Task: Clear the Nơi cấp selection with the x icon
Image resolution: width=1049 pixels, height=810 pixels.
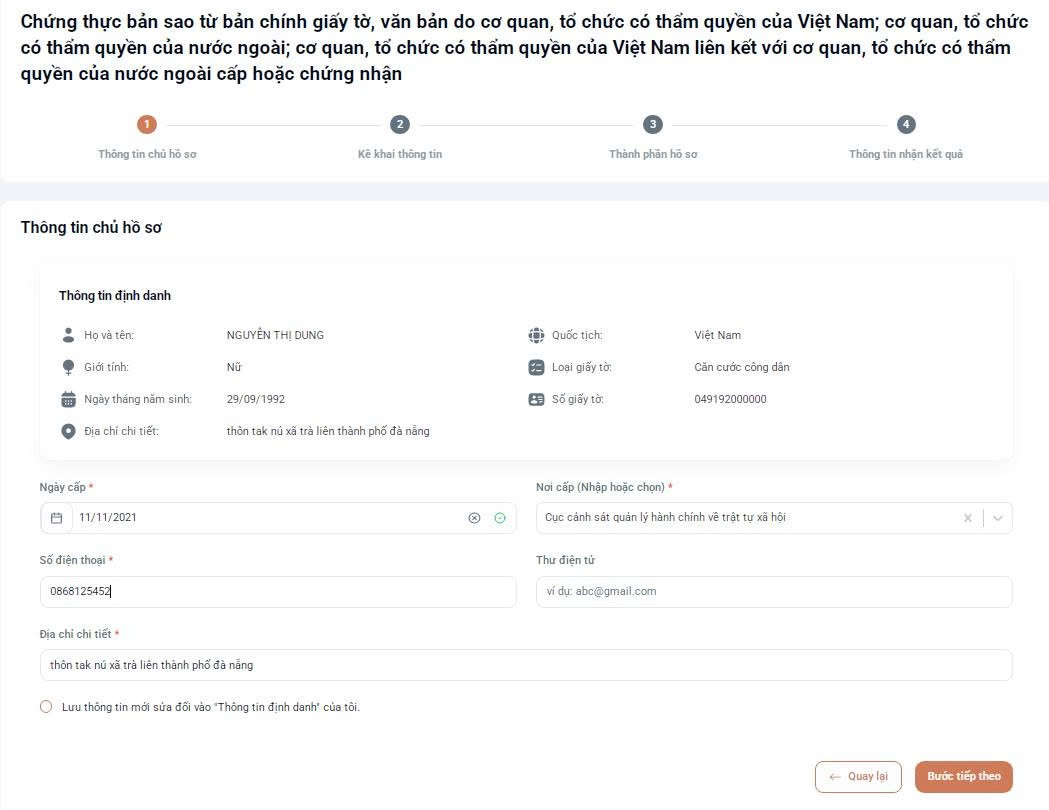Action: 967,518
